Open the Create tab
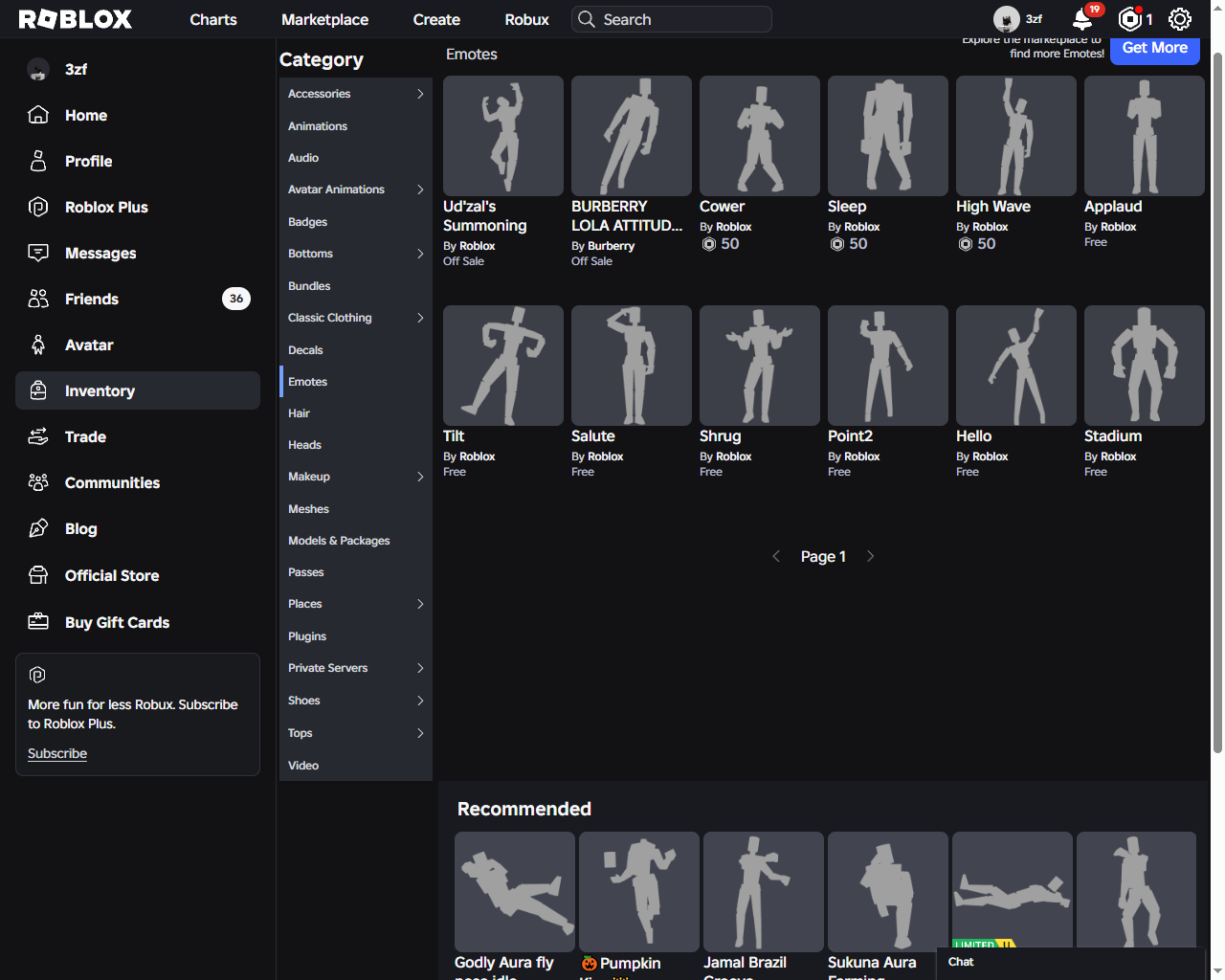Image resolution: width=1225 pixels, height=980 pixels. coord(436,19)
